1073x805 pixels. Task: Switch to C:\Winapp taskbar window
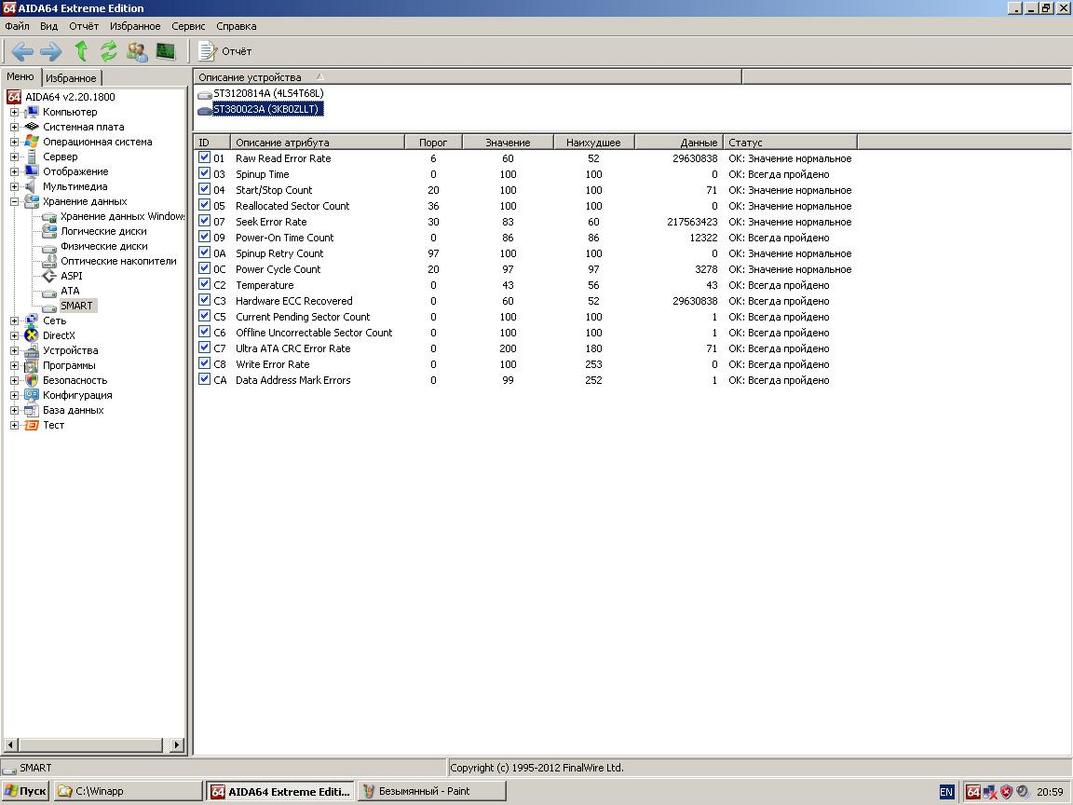point(129,791)
